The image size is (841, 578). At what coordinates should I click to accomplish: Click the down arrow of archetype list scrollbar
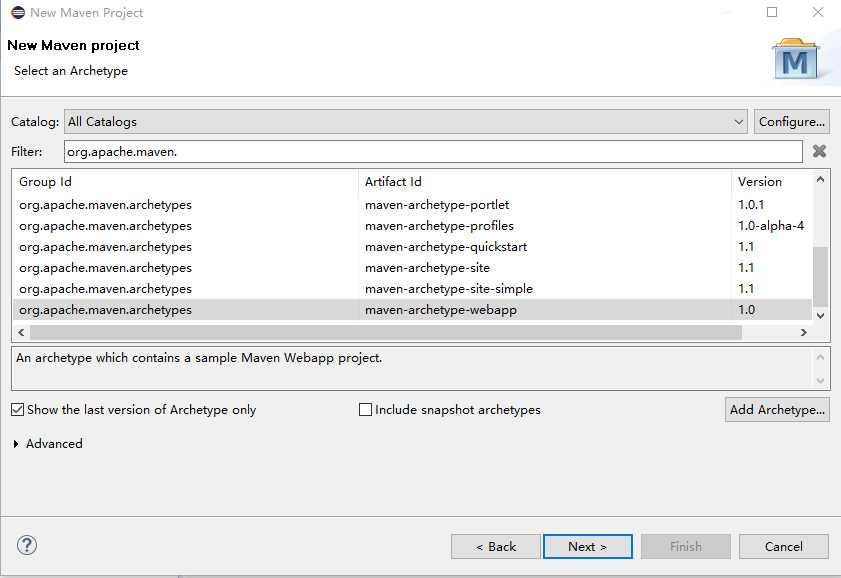(x=820, y=316)
